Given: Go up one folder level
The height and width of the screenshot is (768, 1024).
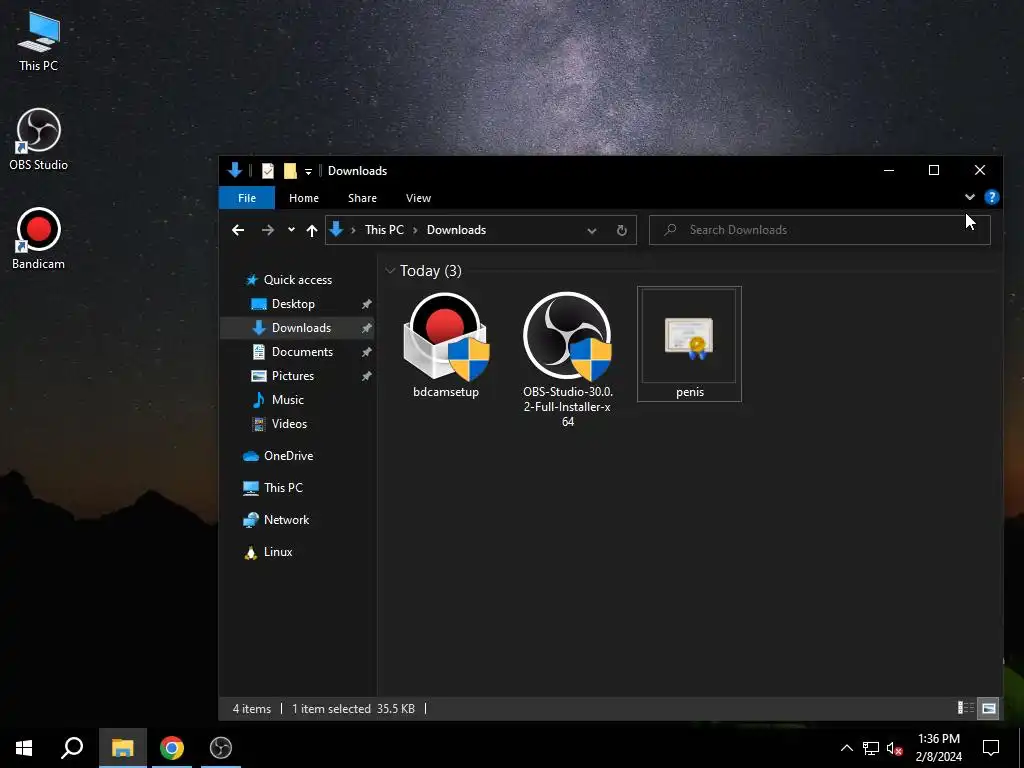Looking at the screenshot, I should pyautogui.click(x=312, y=230).
